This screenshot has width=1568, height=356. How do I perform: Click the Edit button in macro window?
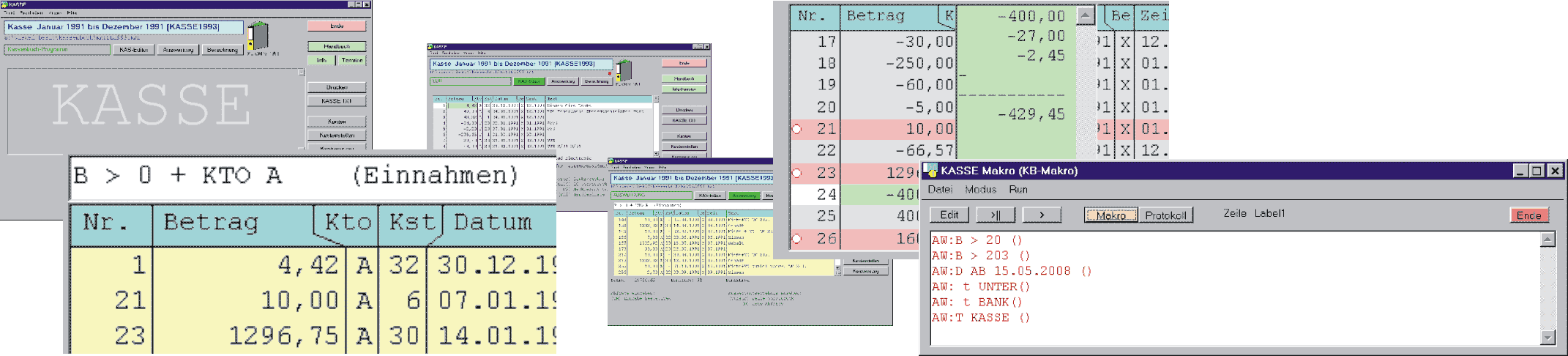click(949, 215)
